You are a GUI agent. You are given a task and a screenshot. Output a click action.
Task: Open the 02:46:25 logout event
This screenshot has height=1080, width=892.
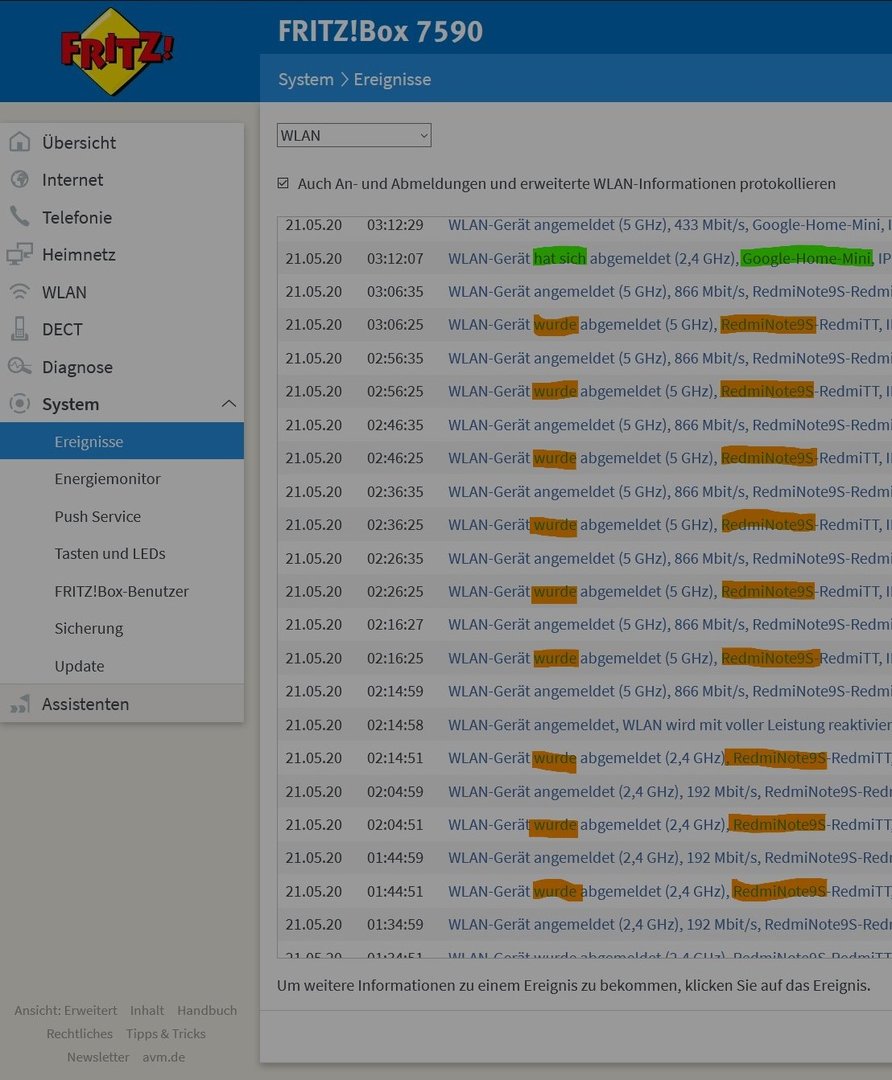tap(585, 458)
